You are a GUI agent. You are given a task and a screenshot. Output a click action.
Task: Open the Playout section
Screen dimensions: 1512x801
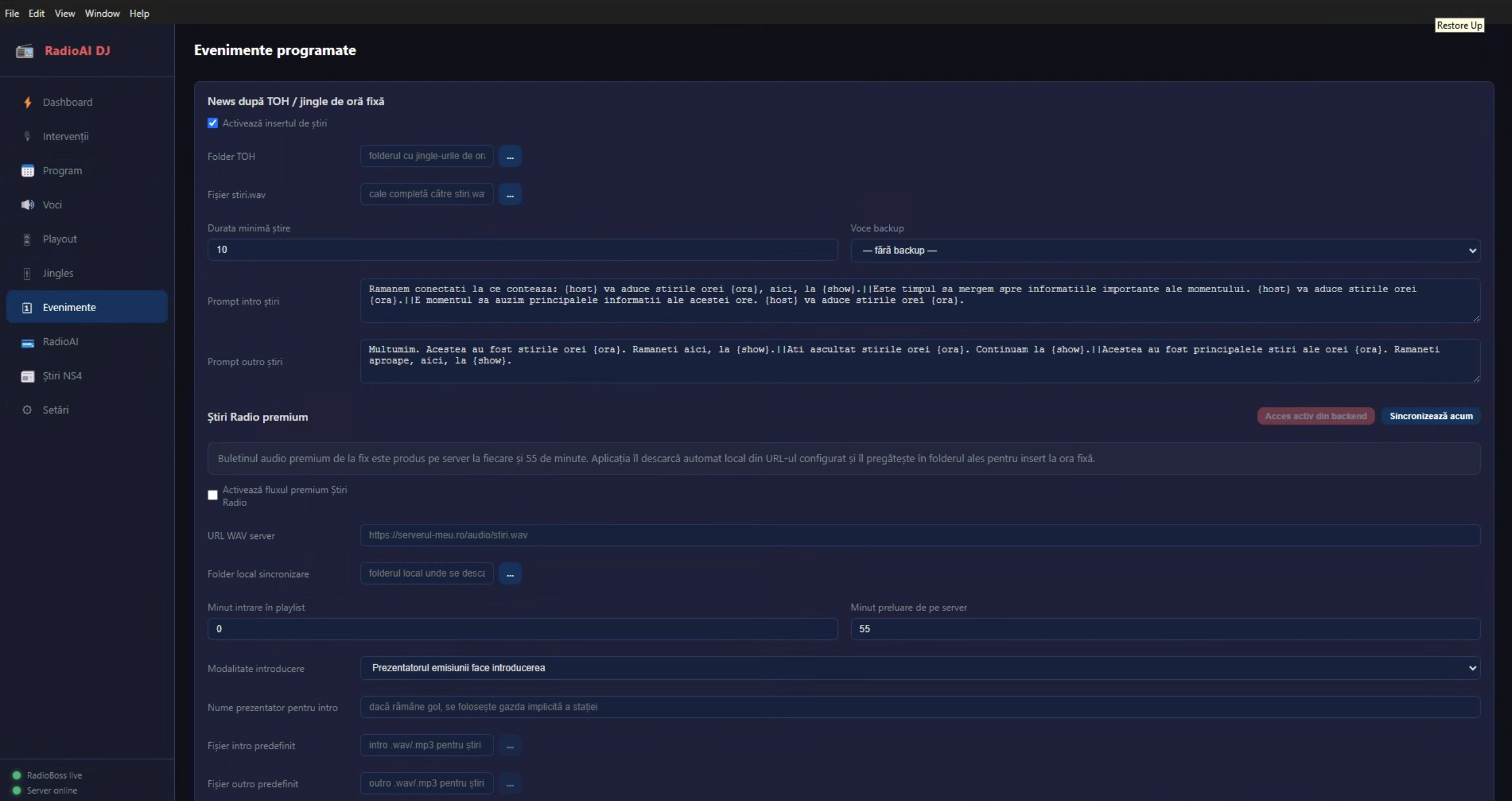coord(87,239)
